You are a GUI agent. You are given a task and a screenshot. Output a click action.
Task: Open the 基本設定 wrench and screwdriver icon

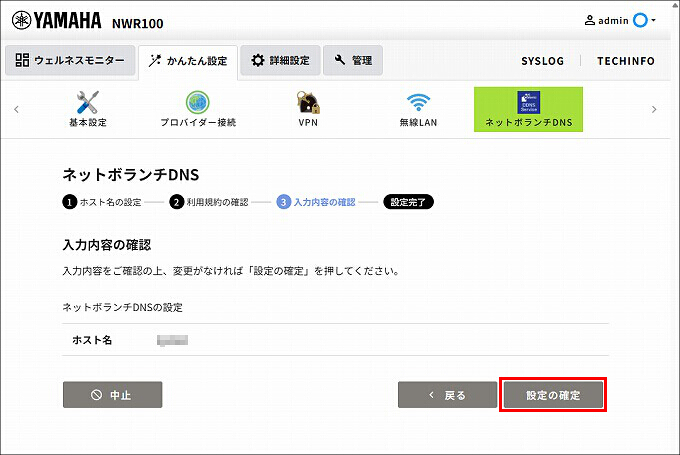(88, 102)
